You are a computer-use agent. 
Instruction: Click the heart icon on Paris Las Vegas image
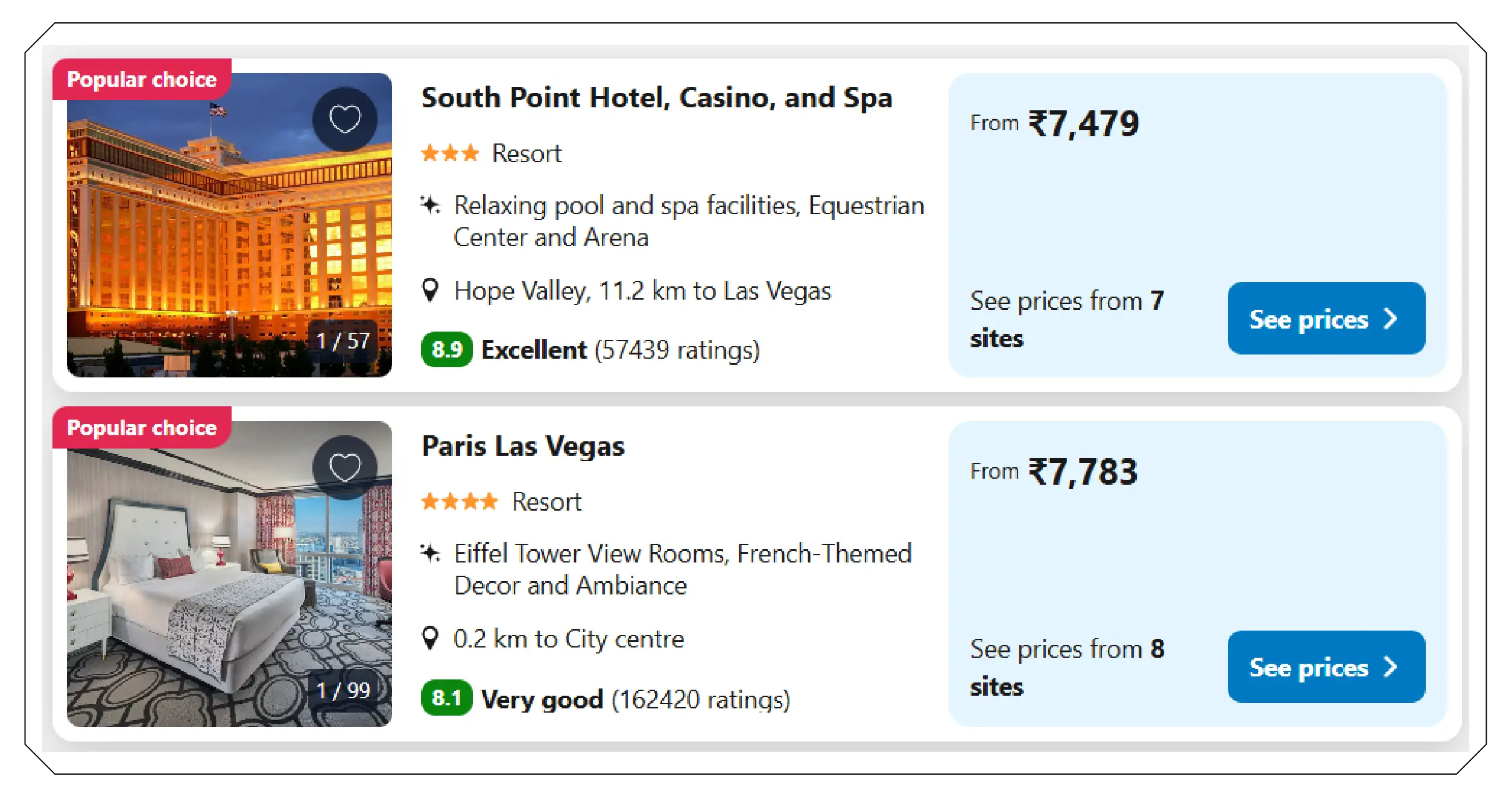(x=346, y=467)
